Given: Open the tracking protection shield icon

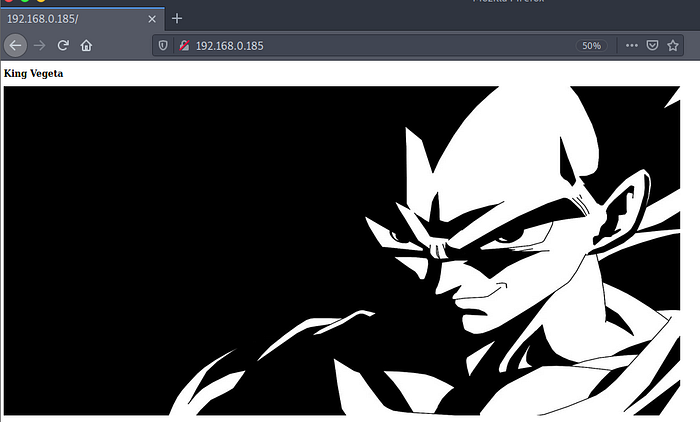Looking at the screenshot, I should coord(165,45).
